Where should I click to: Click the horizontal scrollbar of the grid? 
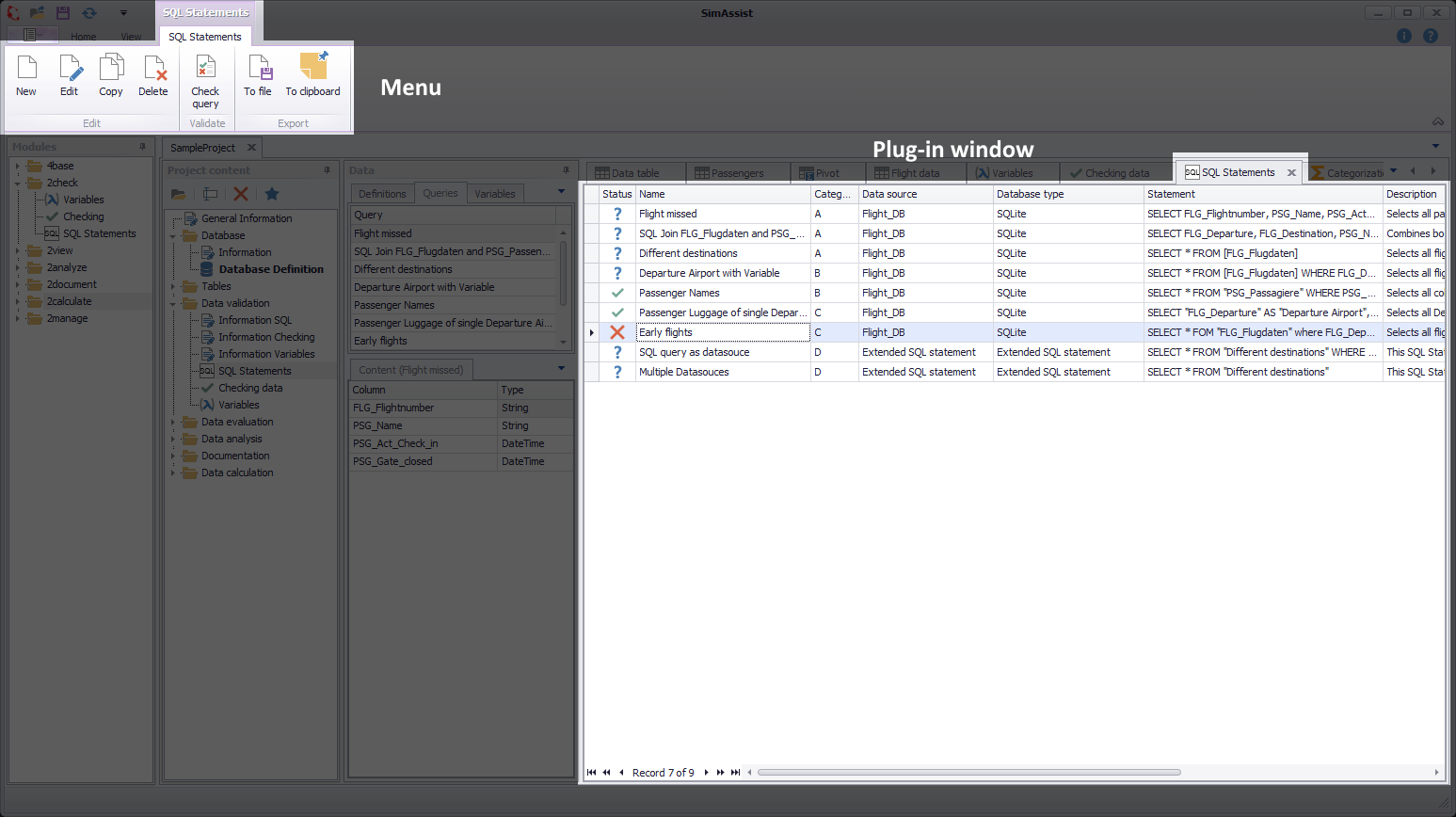point(968,773)
